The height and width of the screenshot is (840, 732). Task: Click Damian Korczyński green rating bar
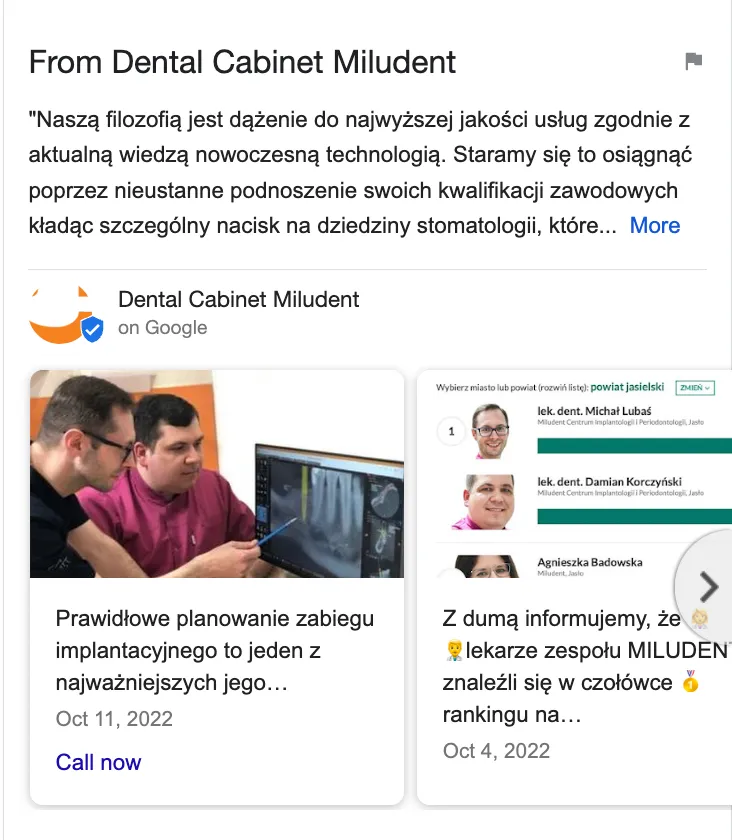pyautogui.click(x=634, y=516)
